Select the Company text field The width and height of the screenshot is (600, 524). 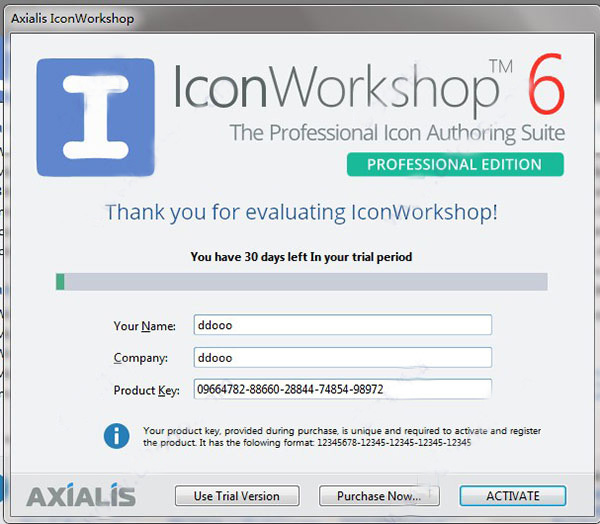point(342,357)
